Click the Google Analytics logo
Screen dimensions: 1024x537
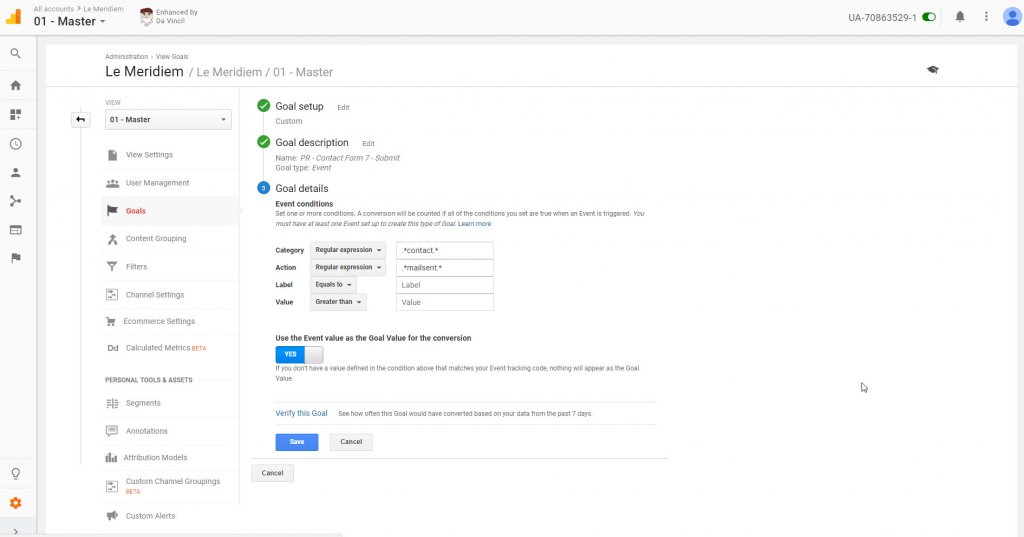click(x=14, y=16)
